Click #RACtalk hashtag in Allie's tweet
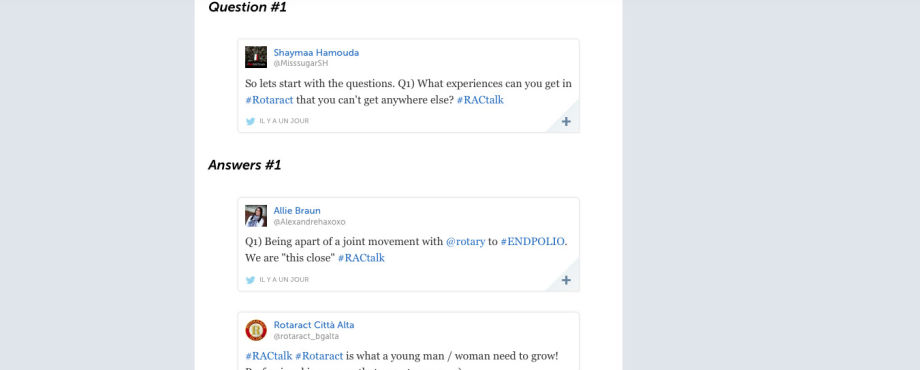The height and width of the screenshot is (370, 920). (361, 258)
